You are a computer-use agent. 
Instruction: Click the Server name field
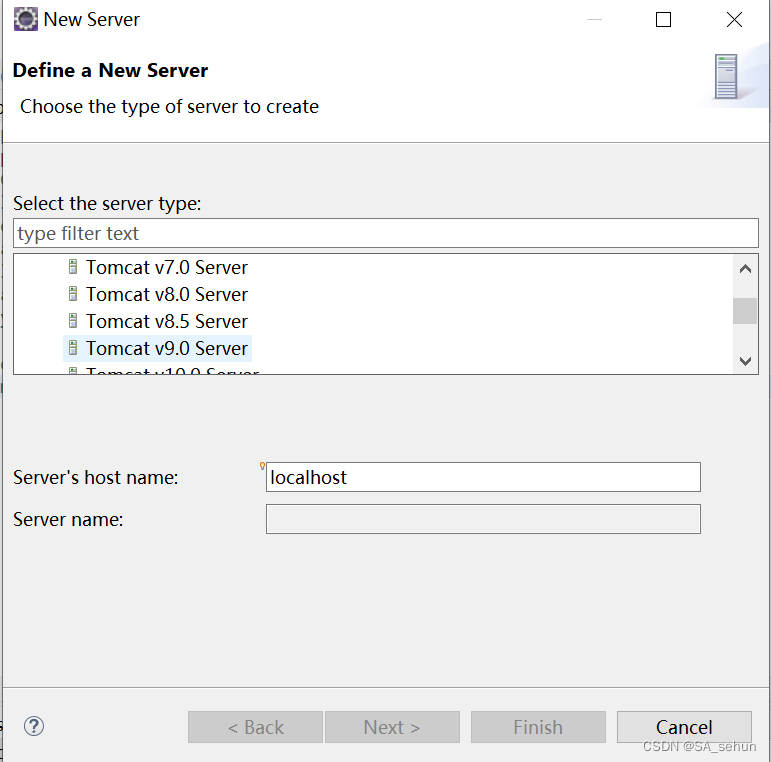point(483,519)
